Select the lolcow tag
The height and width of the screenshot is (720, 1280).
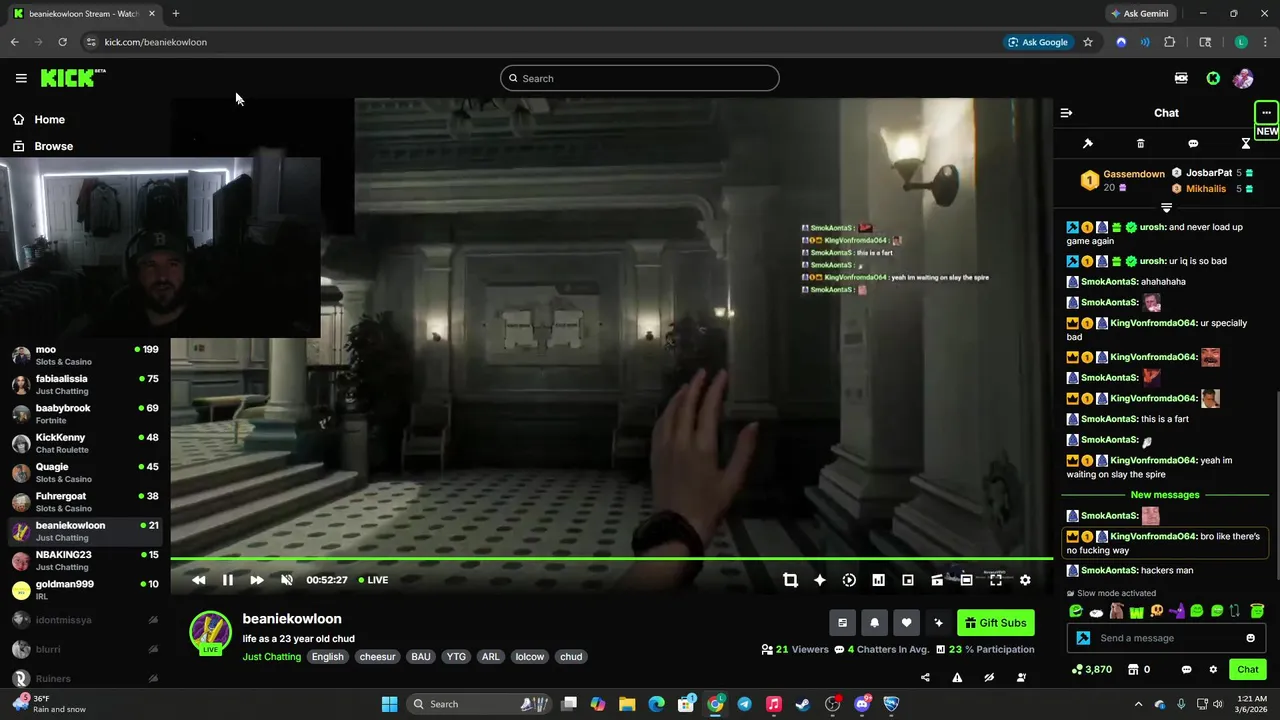[x=530, y=657]
